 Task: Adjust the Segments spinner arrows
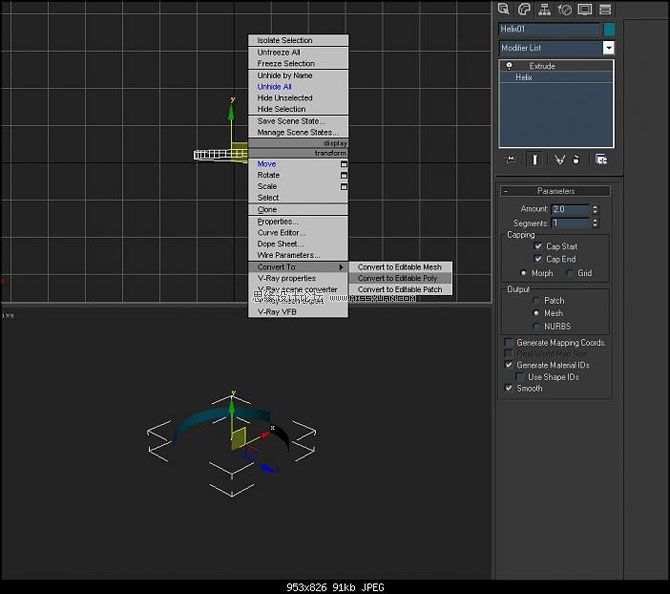coord(595,223)
